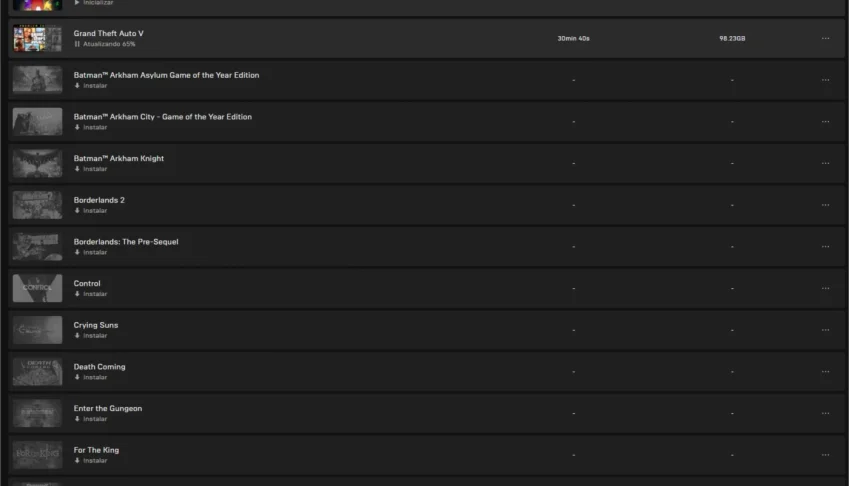Screen dimensions: 849x486
Task: Click the Batman Arkham Asylum thumbnail
Action: (37, 80)
